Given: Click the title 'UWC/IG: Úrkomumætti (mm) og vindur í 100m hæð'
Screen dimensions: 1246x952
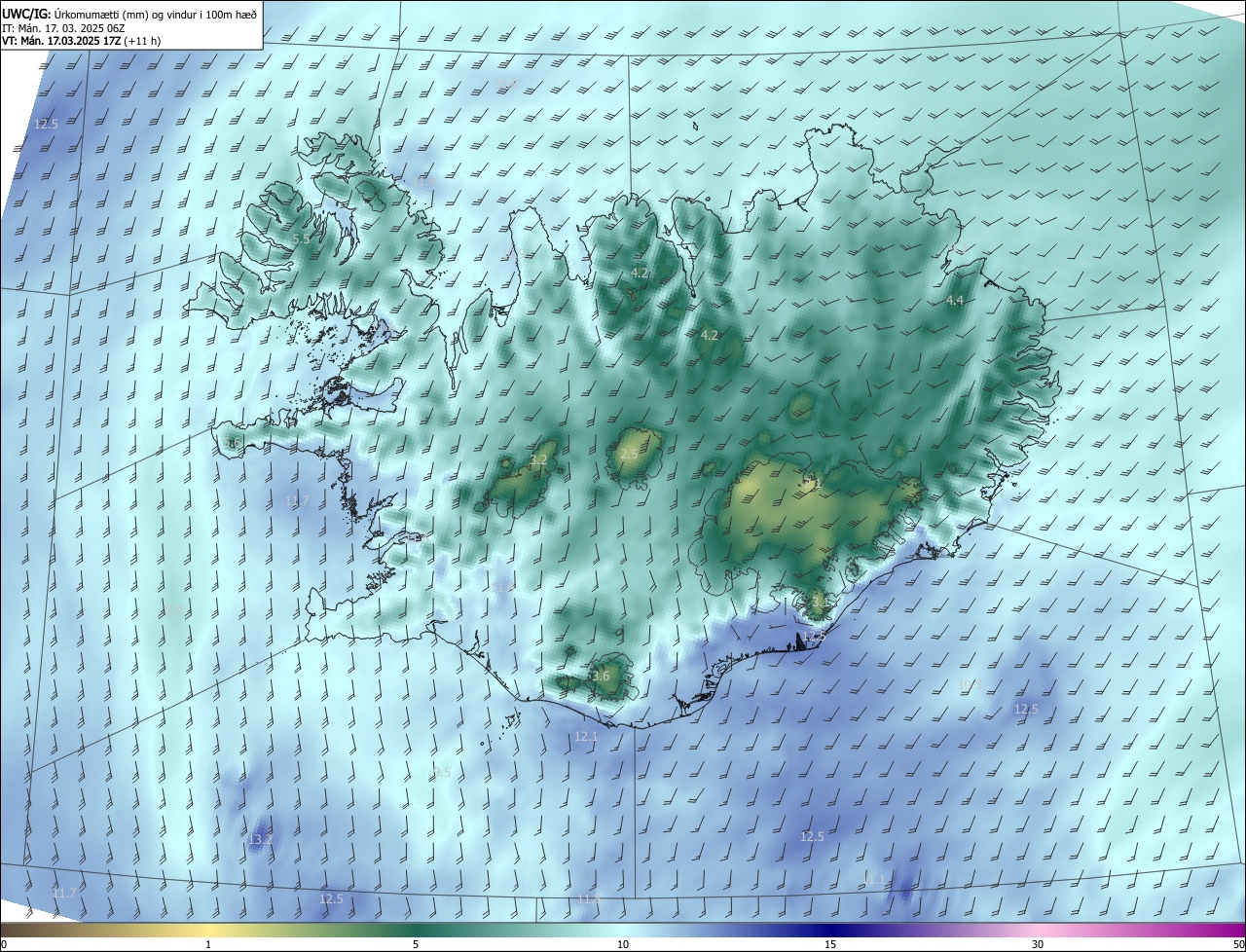Looking at the screenshot, I should click(x=129, y=14).
